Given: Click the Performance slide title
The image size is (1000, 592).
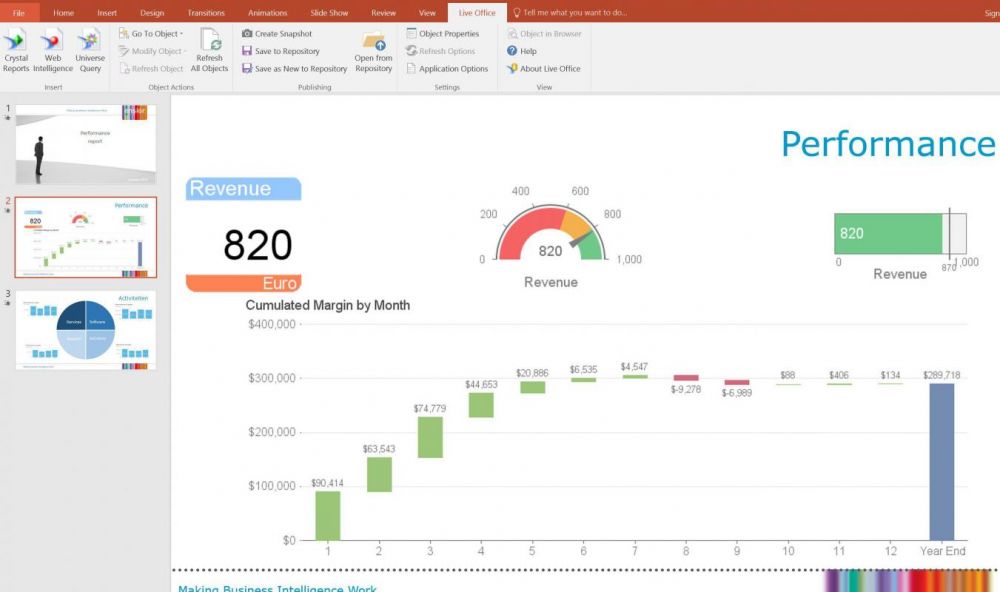Looking at the screenshot, I should tap(888, 144).
